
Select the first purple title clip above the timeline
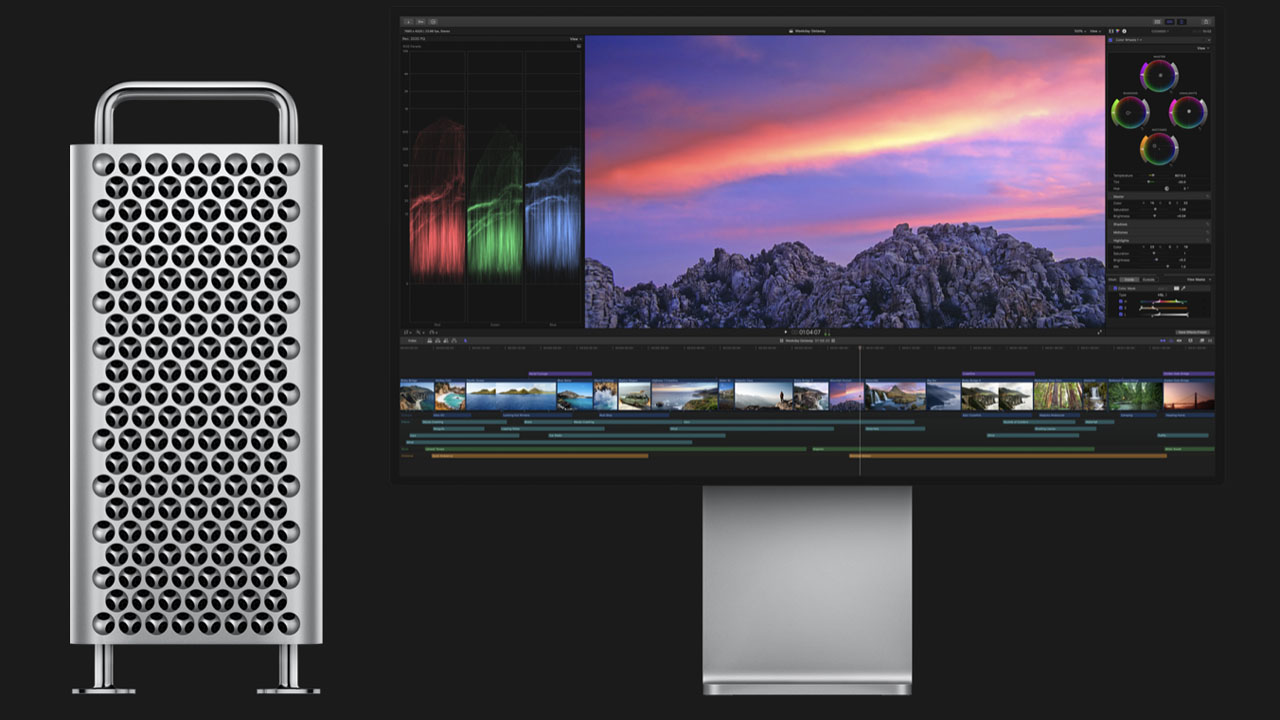[560, 374]
